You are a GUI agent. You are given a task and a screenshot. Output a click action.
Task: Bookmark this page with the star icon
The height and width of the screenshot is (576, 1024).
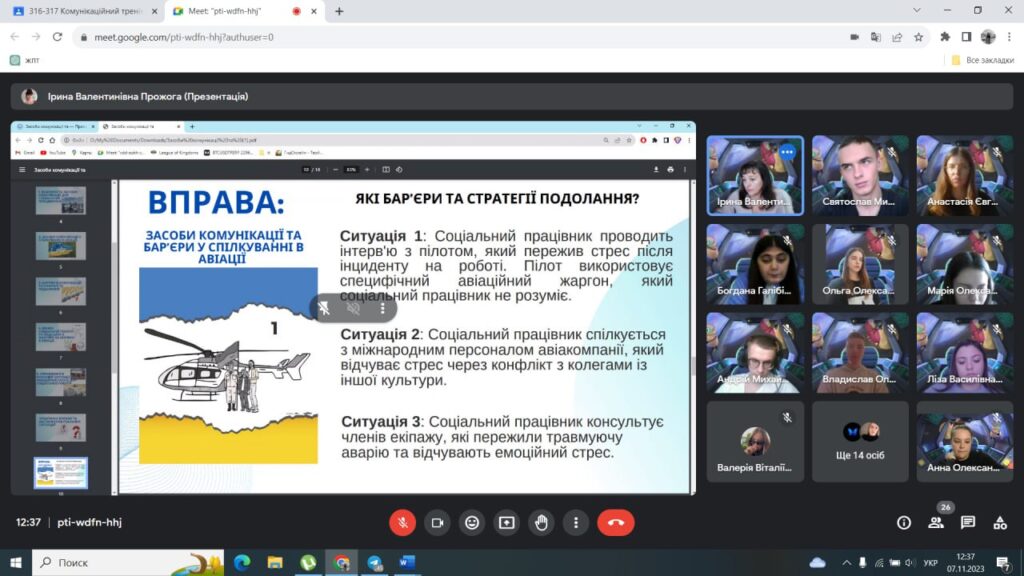[x=918, y=37]
